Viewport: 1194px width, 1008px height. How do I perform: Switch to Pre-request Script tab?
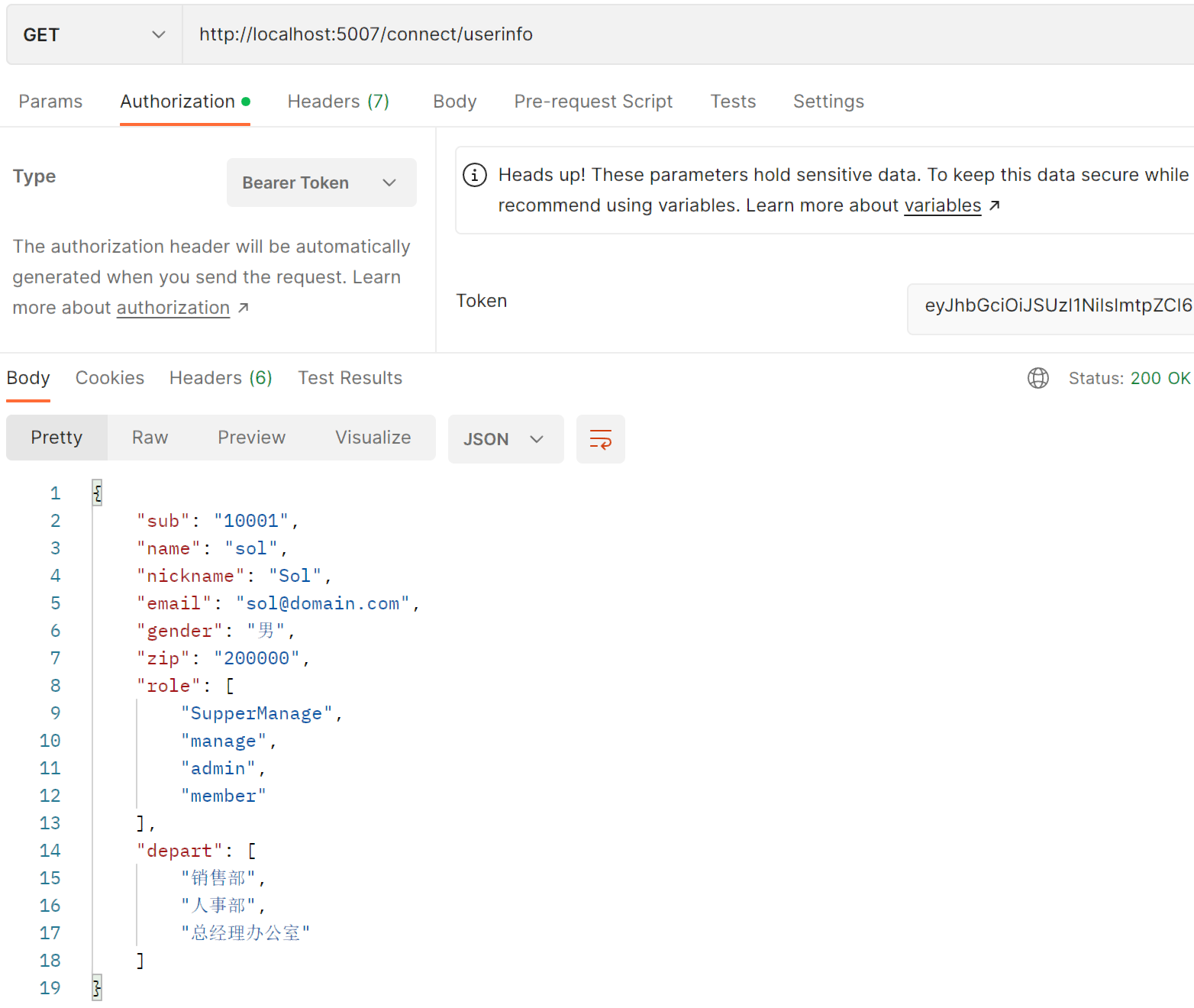(x=593, y=102)
